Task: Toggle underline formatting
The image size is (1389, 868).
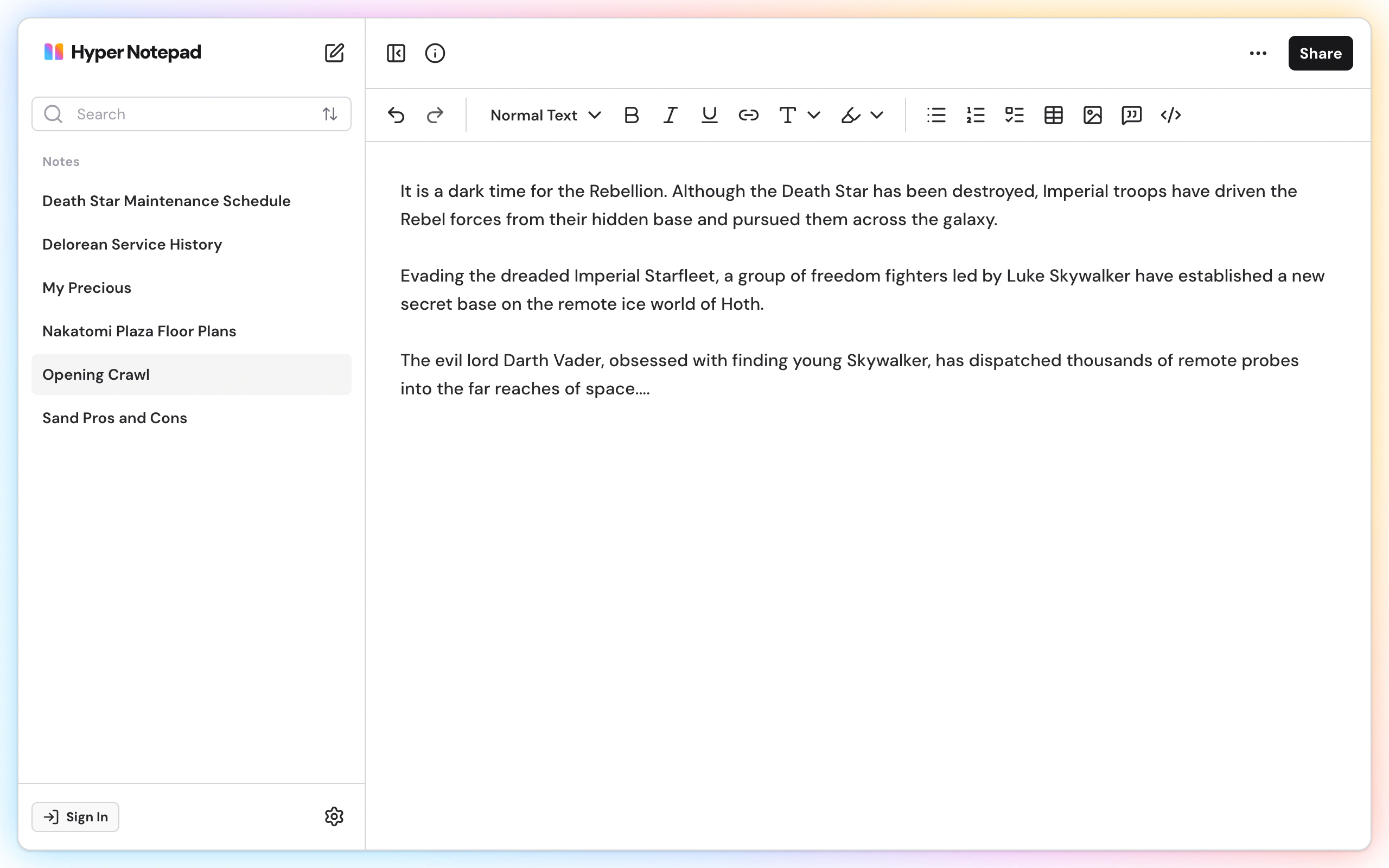Action: 710,115
